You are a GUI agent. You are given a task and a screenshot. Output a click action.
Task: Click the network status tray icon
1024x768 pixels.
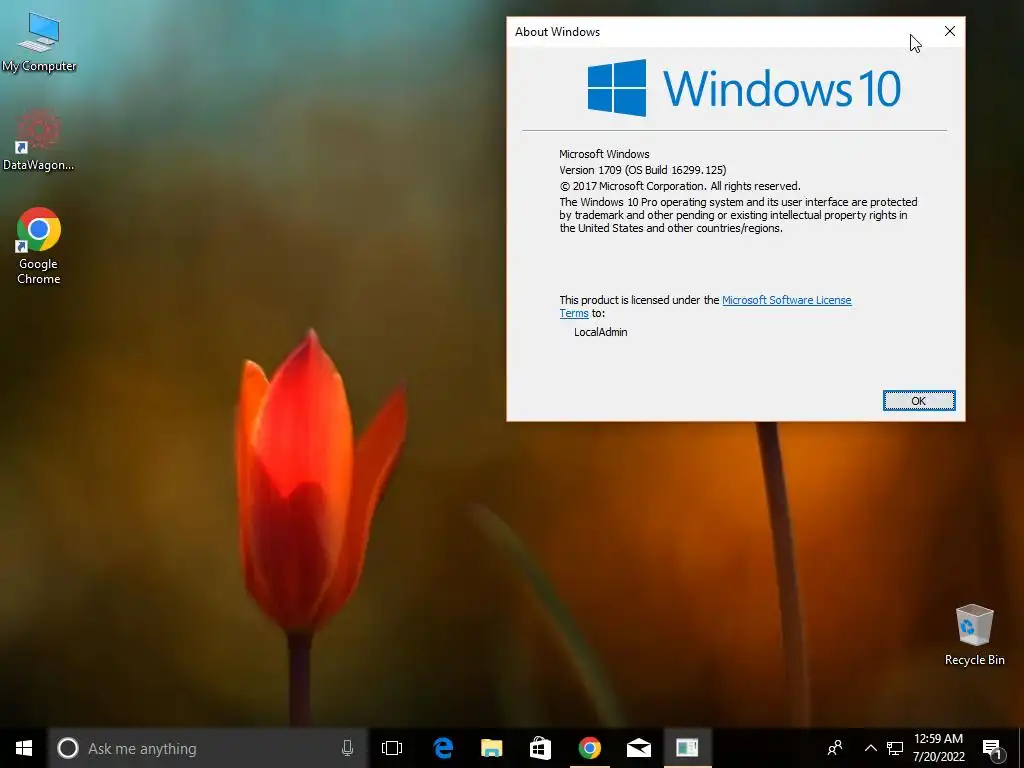[x=895, y=748]
